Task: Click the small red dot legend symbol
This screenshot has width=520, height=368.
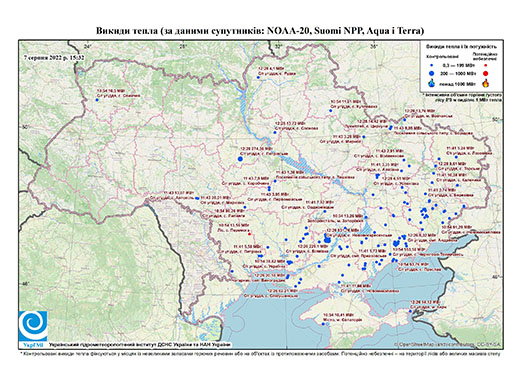Action: (485, 66)
